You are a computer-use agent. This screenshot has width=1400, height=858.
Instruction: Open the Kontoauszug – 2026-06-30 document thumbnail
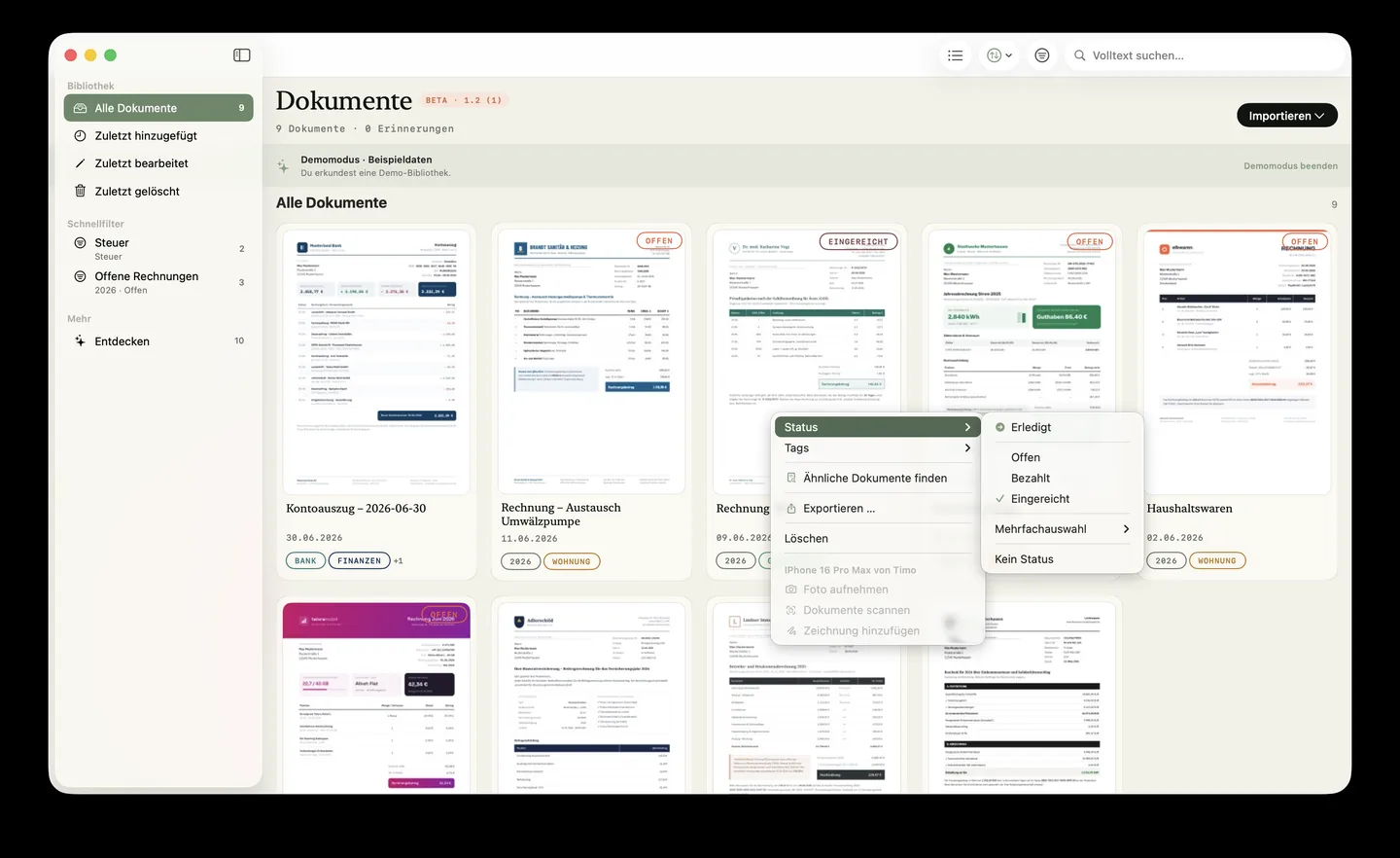(x=376, y=362)
